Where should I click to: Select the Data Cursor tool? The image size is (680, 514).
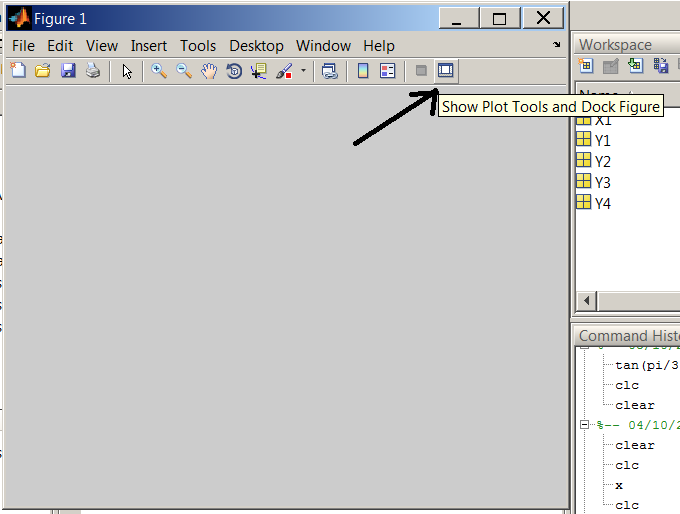pyautogui.click(x=259, y=71)
